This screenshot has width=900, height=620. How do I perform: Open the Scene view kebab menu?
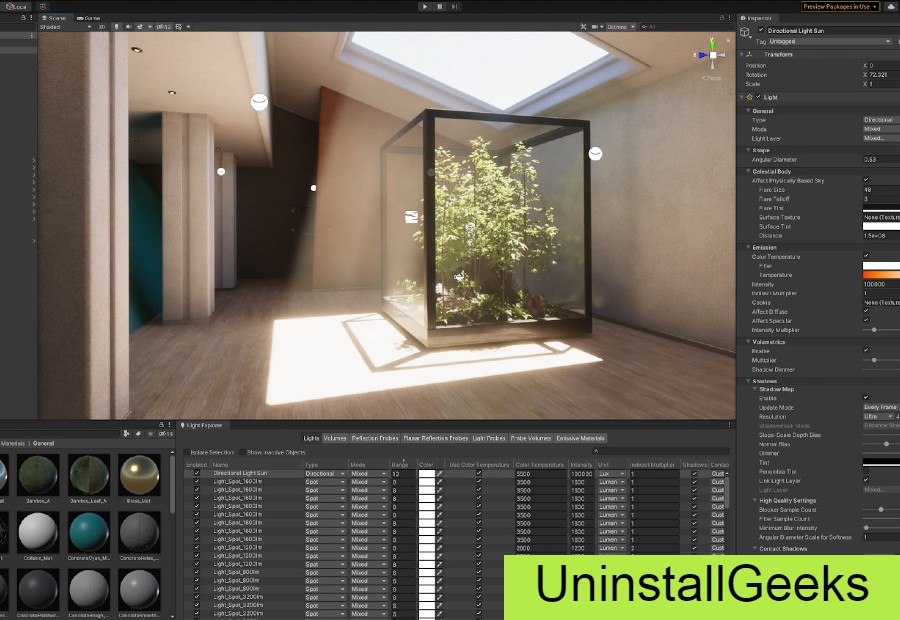pos(730,18)
